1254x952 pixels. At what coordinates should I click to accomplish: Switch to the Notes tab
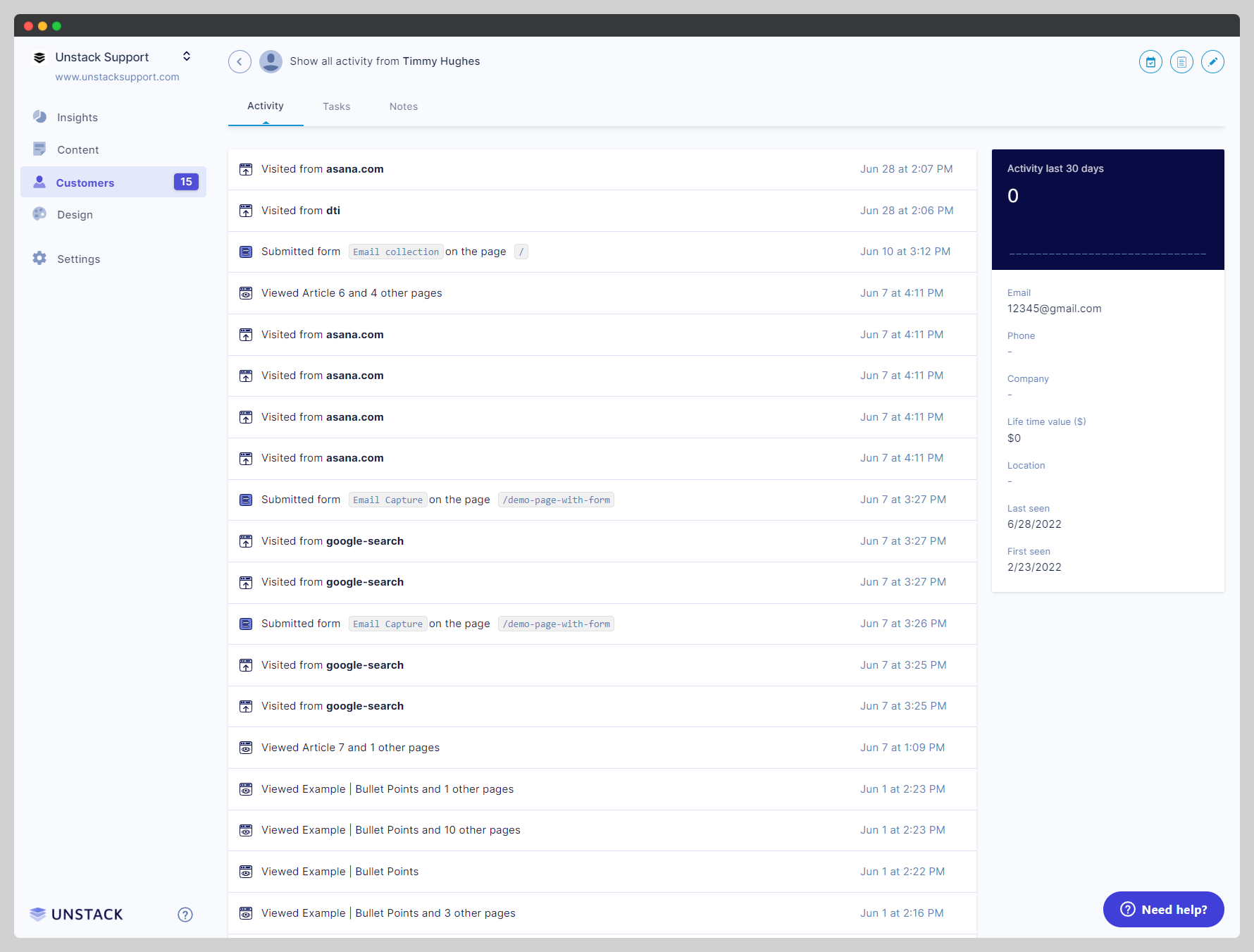403,106
